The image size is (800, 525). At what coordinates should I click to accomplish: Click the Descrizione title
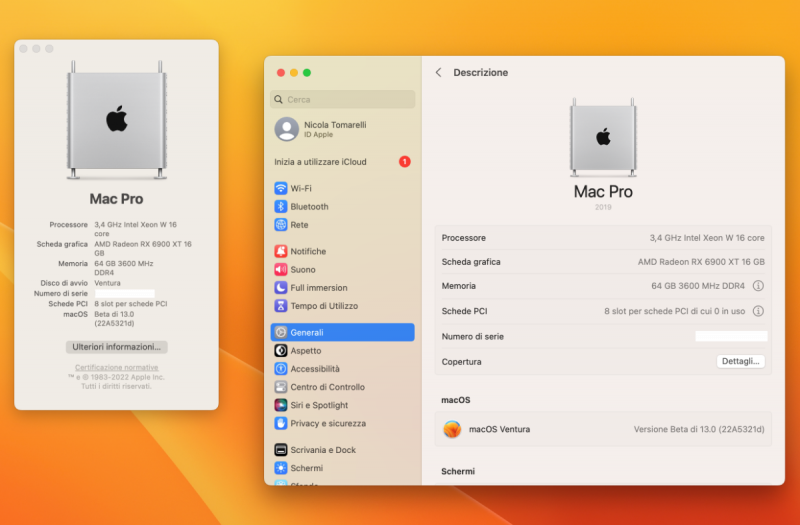[481, 72]
